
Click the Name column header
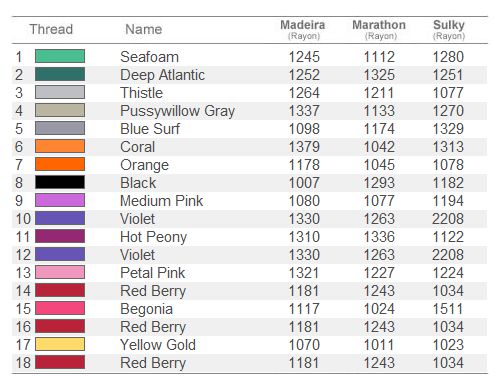pyautogui.click(x=144, y=29)
